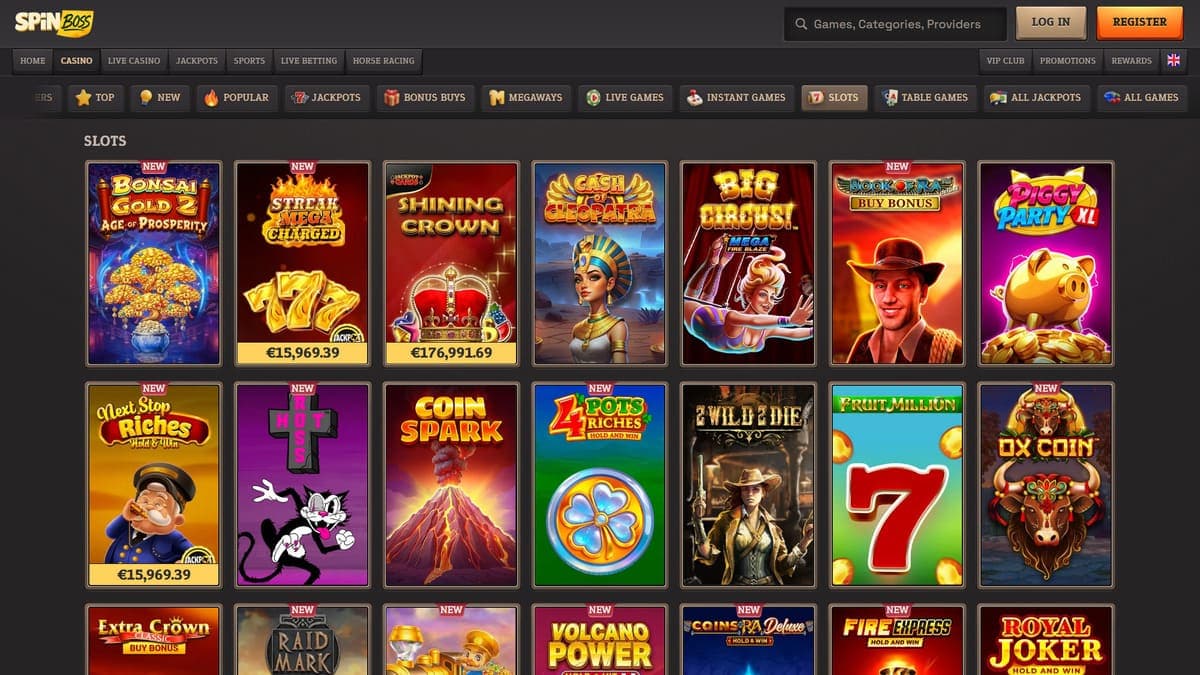Click the SpinBoss logo

(x=54, y=22)
